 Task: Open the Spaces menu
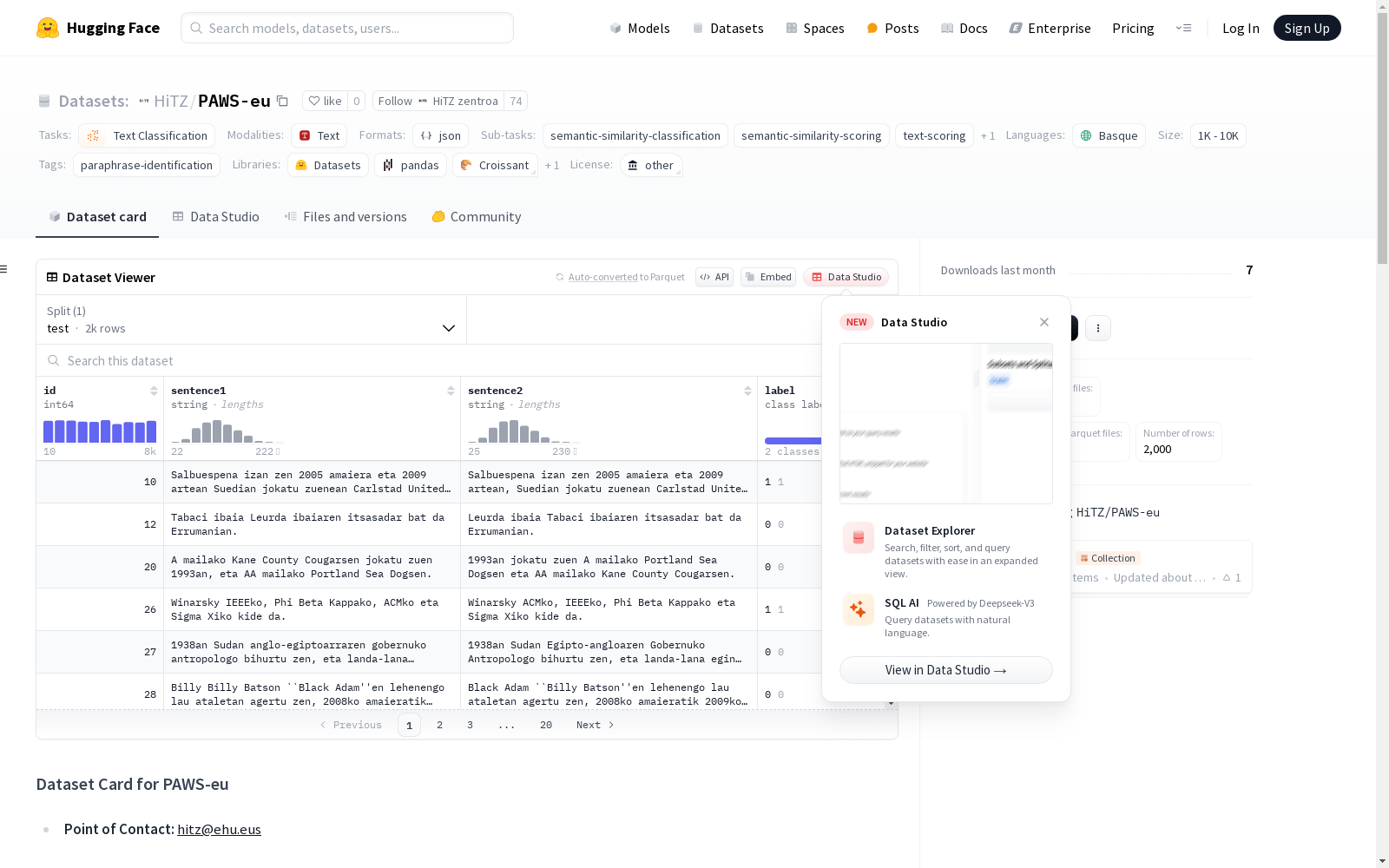815,28
